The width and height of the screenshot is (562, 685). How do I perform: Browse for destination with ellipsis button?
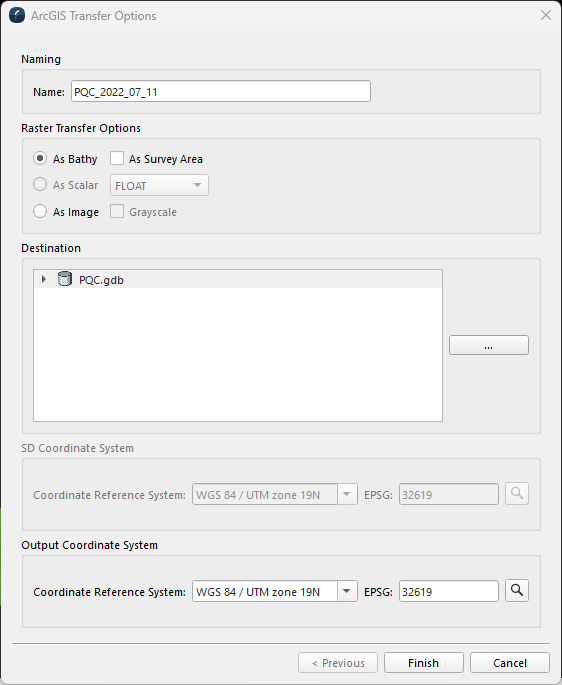pyautogui.click(x=489, y=345)
